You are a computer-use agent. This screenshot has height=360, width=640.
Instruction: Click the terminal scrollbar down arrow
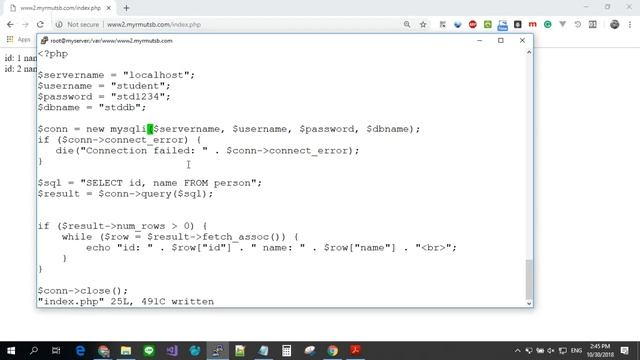click(x=529, y=303)
